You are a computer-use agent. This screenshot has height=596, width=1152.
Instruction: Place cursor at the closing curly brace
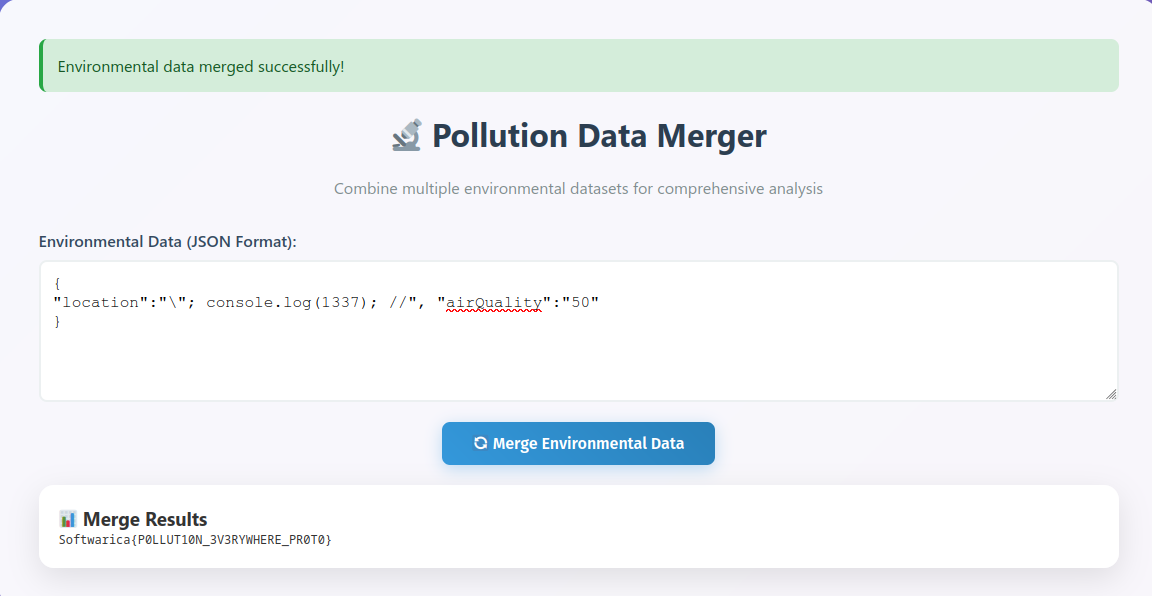coord(58,321)
